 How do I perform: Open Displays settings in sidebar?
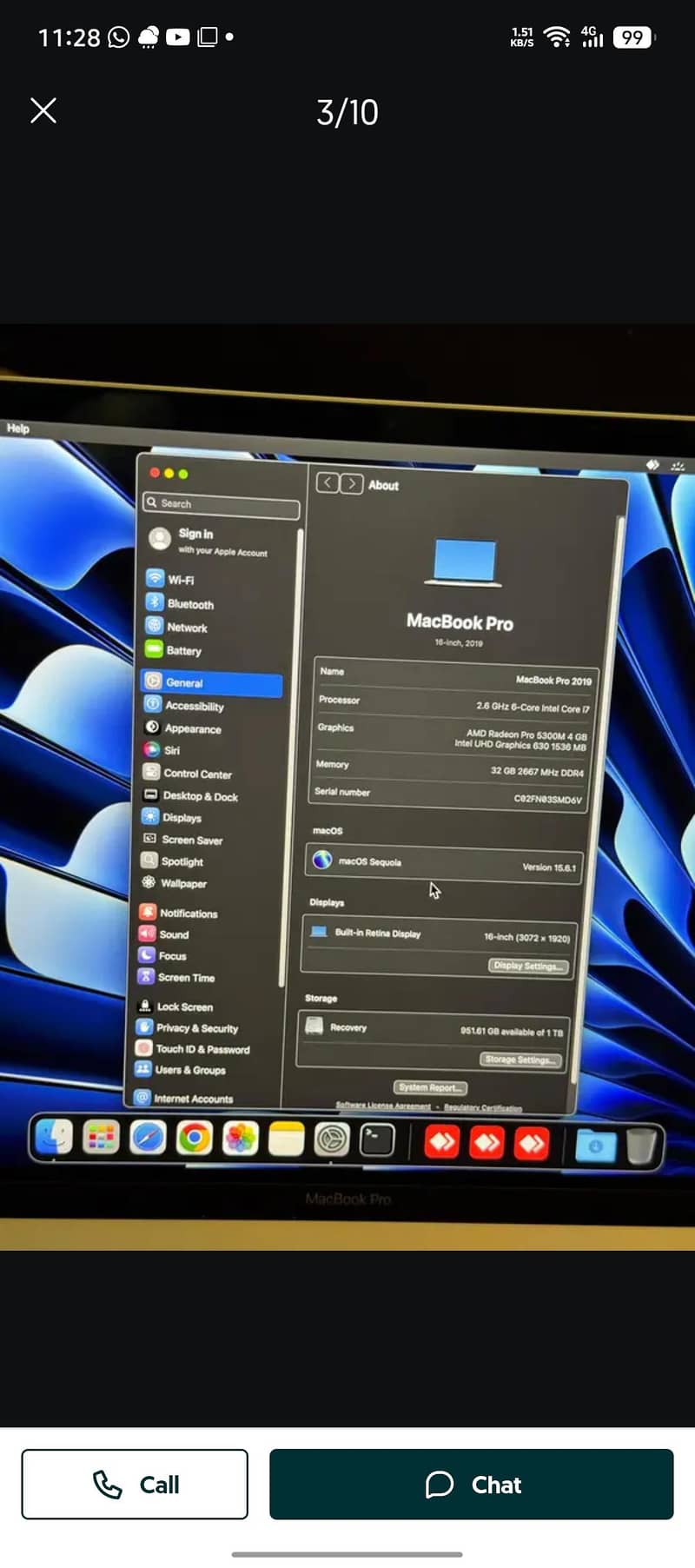(172, 817)
